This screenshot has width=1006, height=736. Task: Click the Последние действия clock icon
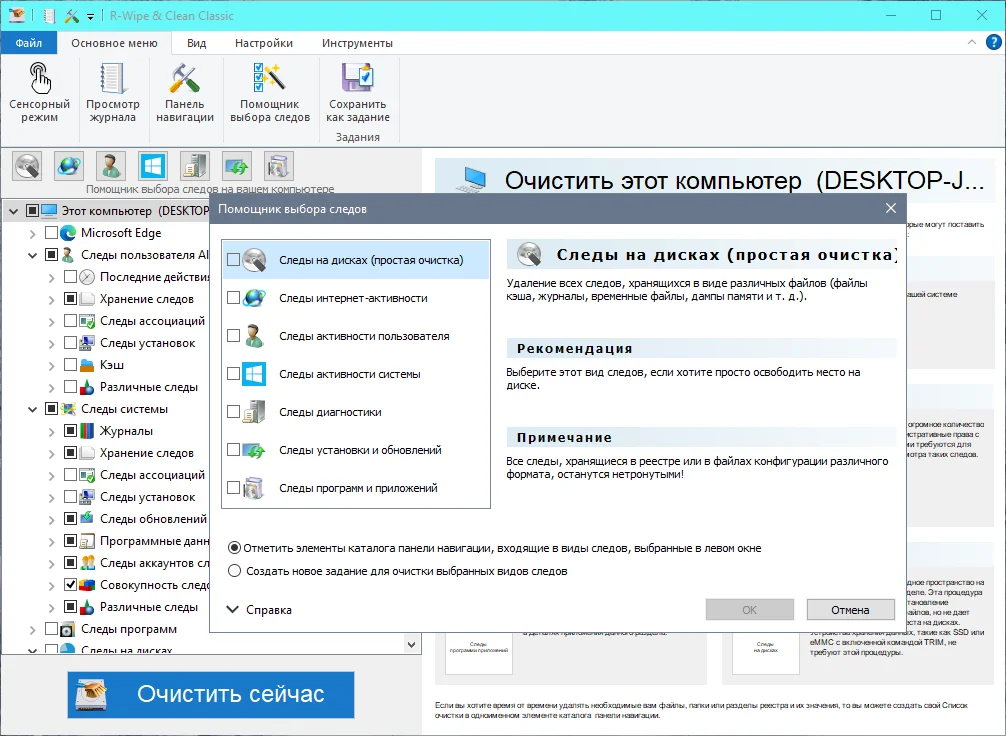pyautogui.click(x=87, y=277)
